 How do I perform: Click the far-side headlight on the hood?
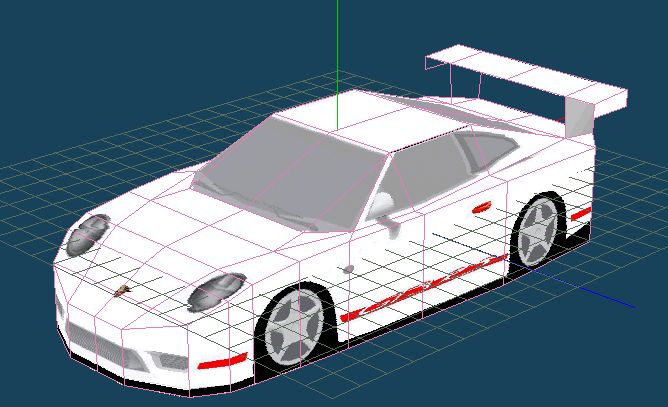88,235
